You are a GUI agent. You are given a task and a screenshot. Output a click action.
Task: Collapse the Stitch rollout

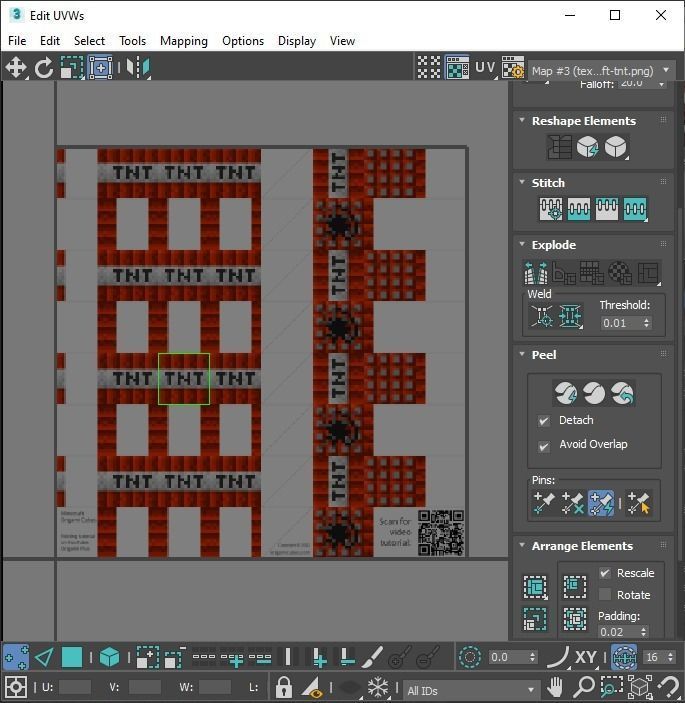[x=522, y=182]
